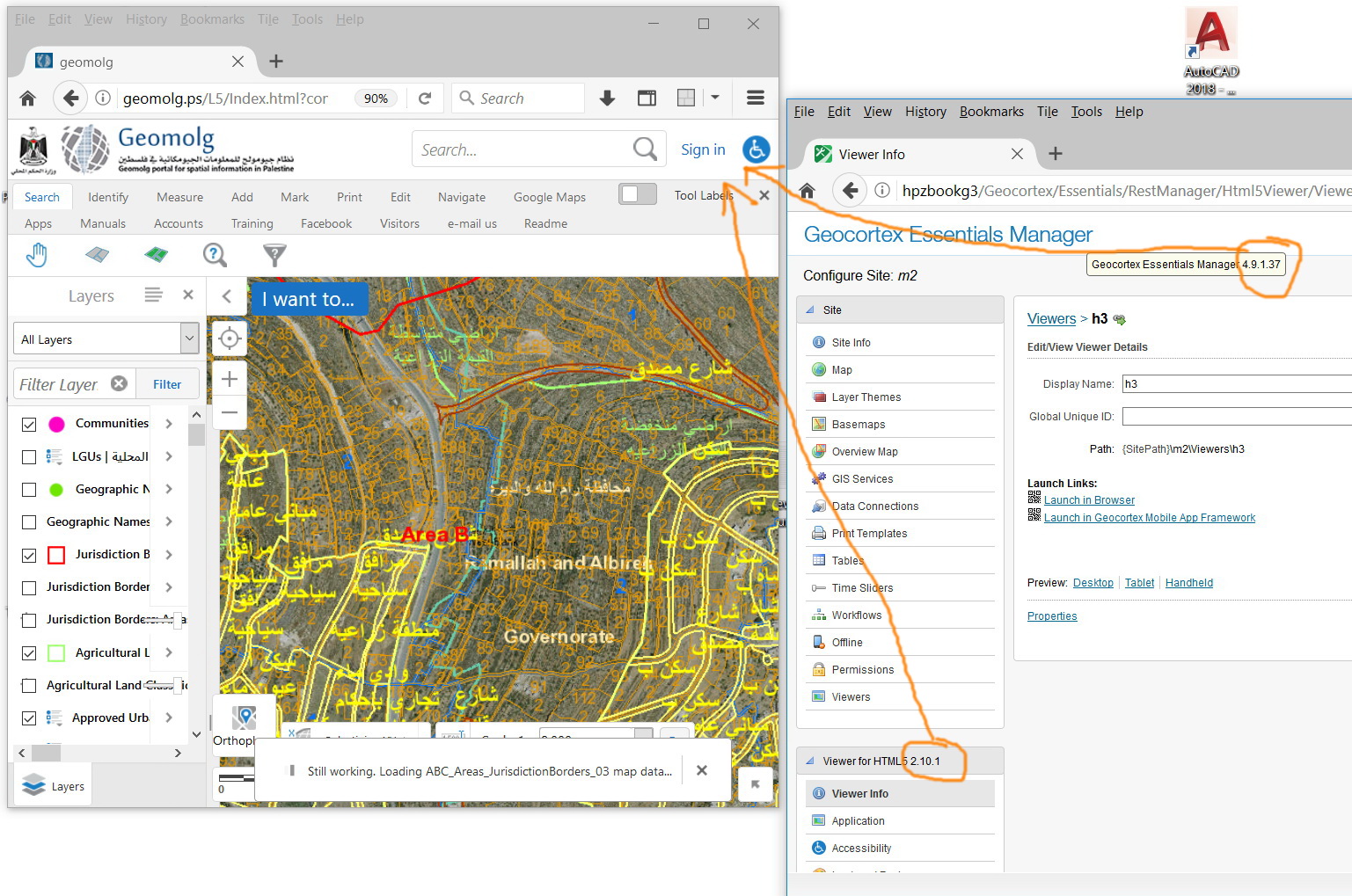Switch on the Tool Labels toggle
Screen dimensions: 1352x896
[x=638, y=194]
